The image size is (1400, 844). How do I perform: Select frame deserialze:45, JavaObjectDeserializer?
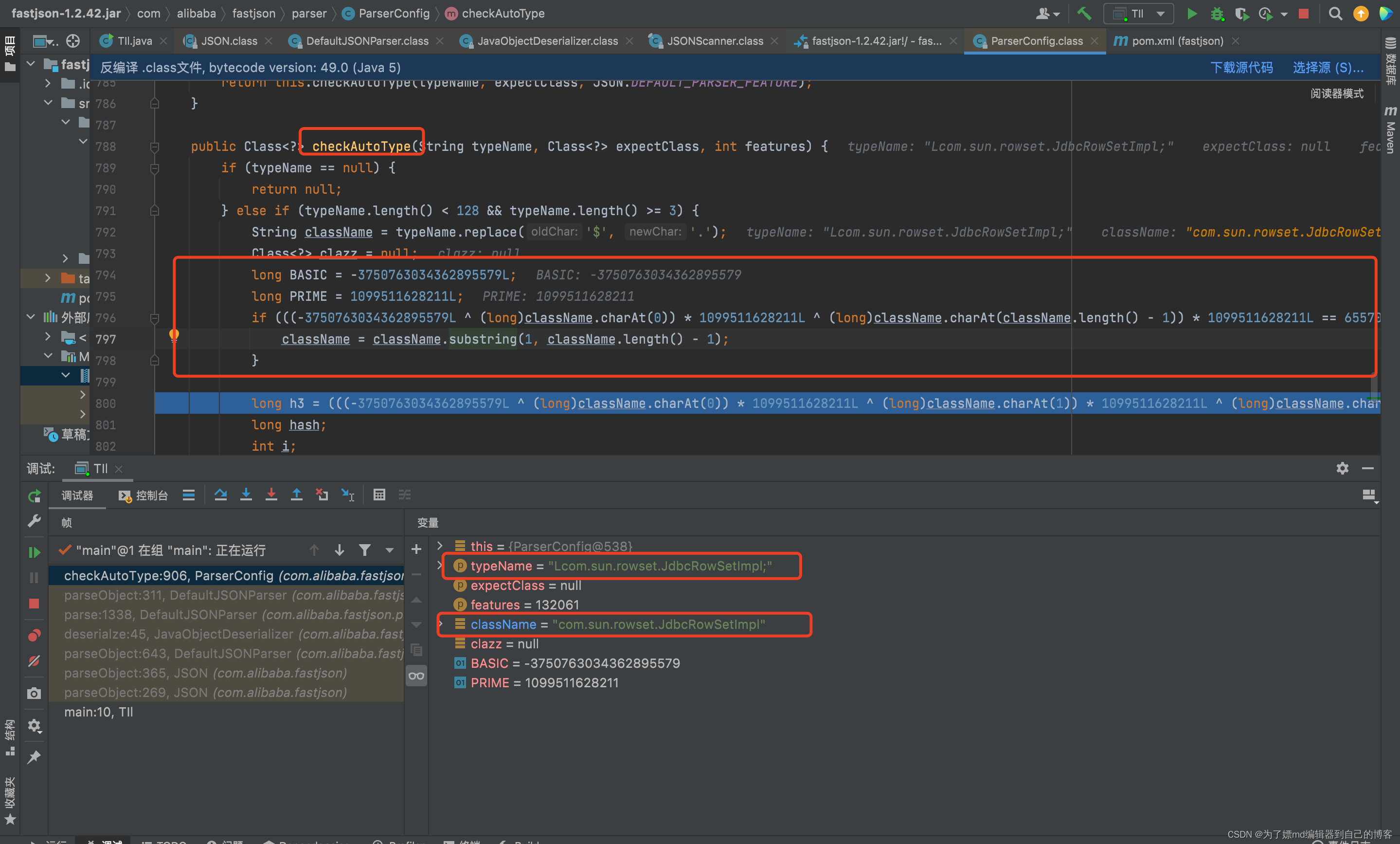point(226,634)
